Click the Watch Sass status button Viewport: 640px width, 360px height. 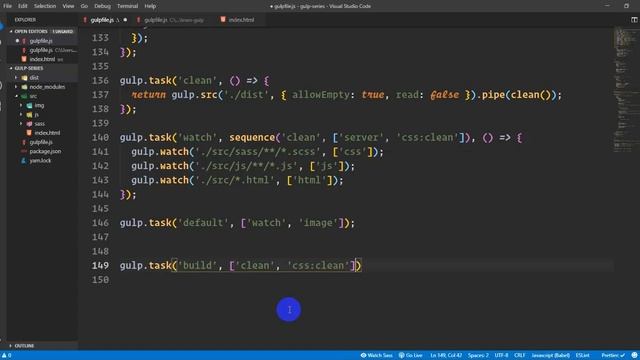coord(376,356)
